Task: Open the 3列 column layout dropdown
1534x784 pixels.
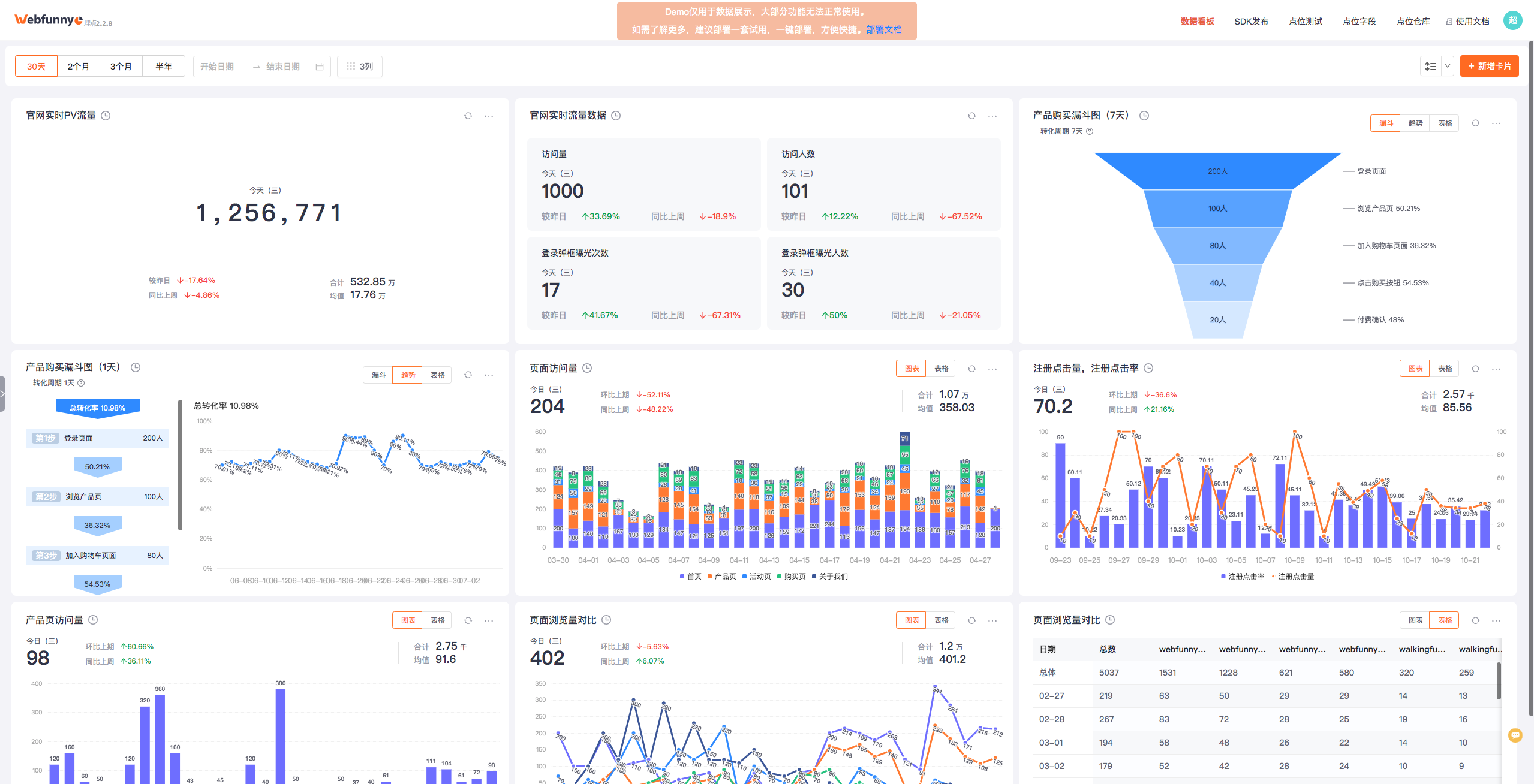Action: (360, 67)
